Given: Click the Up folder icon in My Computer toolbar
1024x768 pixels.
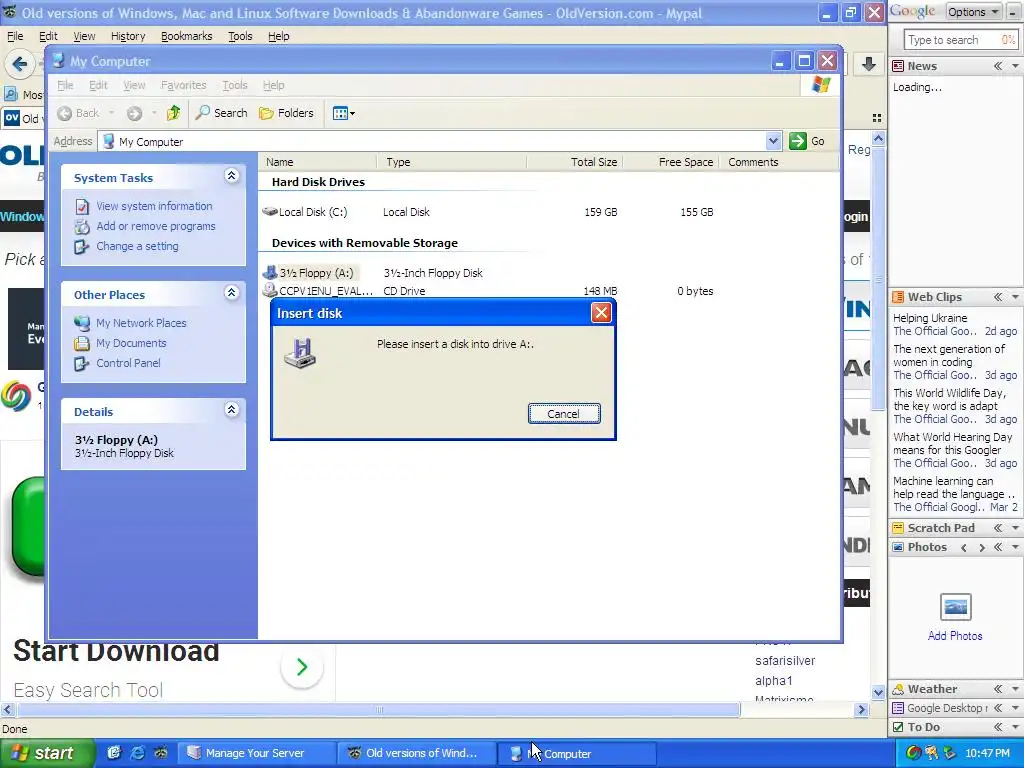Looking at the screenshot, I should [x=173, y=113].
